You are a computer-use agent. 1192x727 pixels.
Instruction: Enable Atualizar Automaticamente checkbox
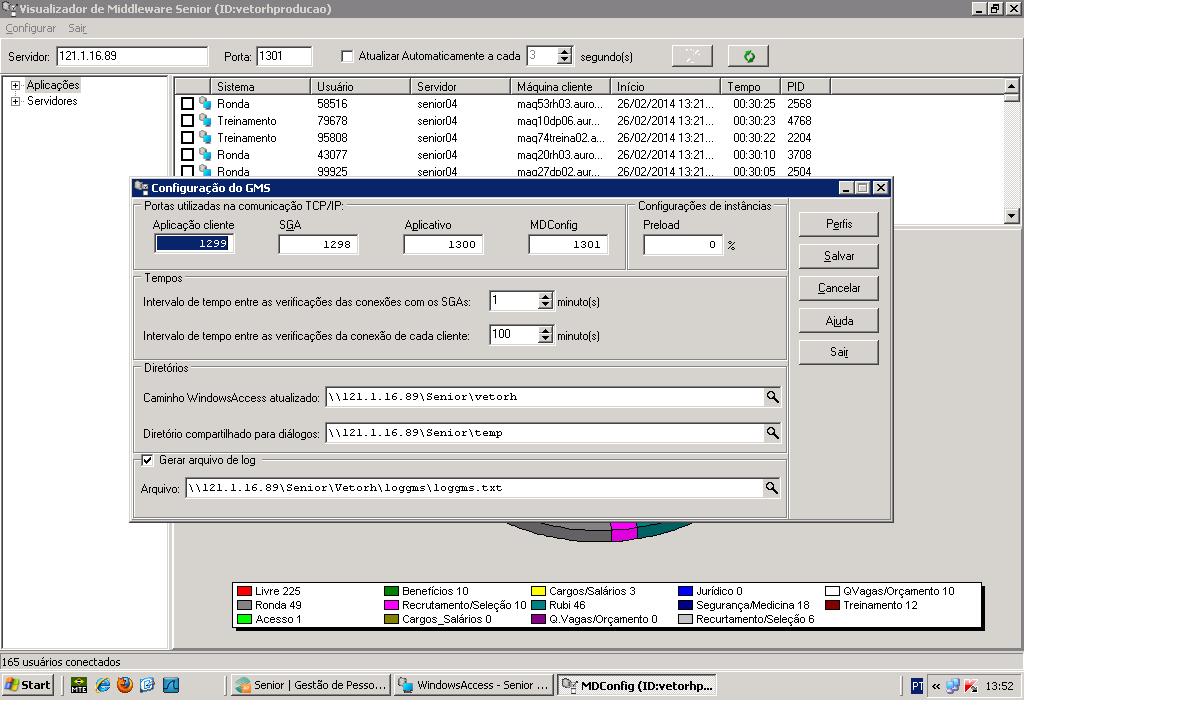(347, 56)
